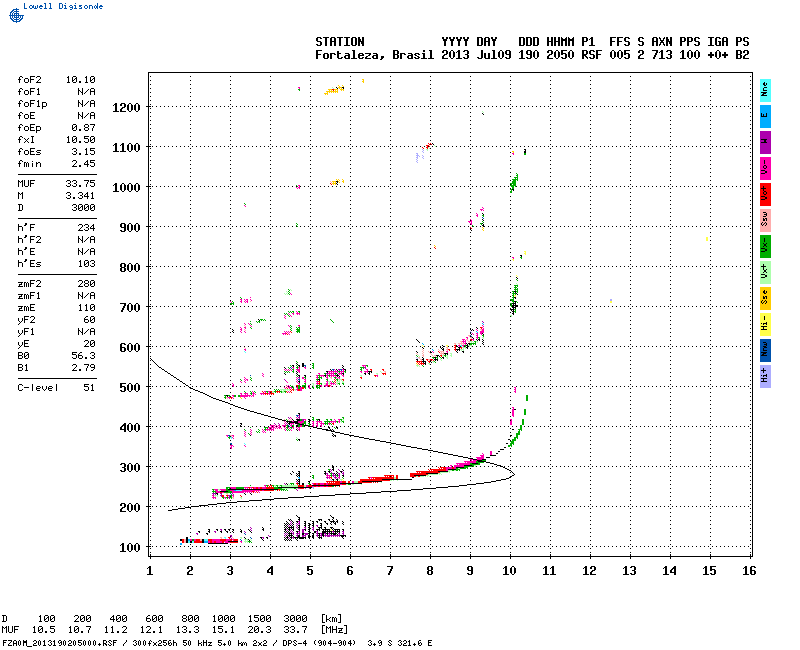This screenshot has width=800, height=650.
Task: Click the MUF table value 20.3
Action: tap(259, 630)
